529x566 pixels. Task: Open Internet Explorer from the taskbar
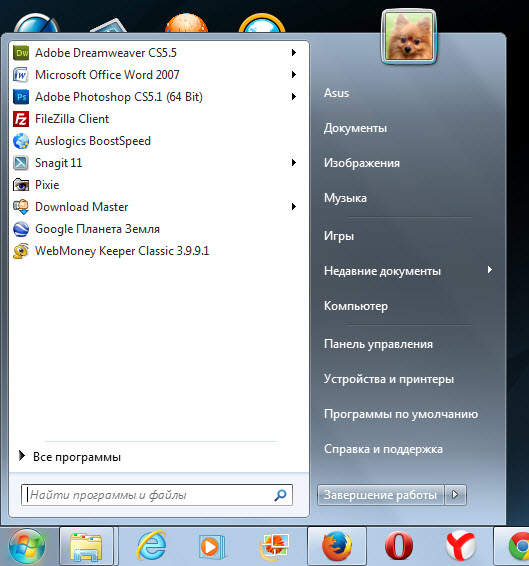pos(151,546)
